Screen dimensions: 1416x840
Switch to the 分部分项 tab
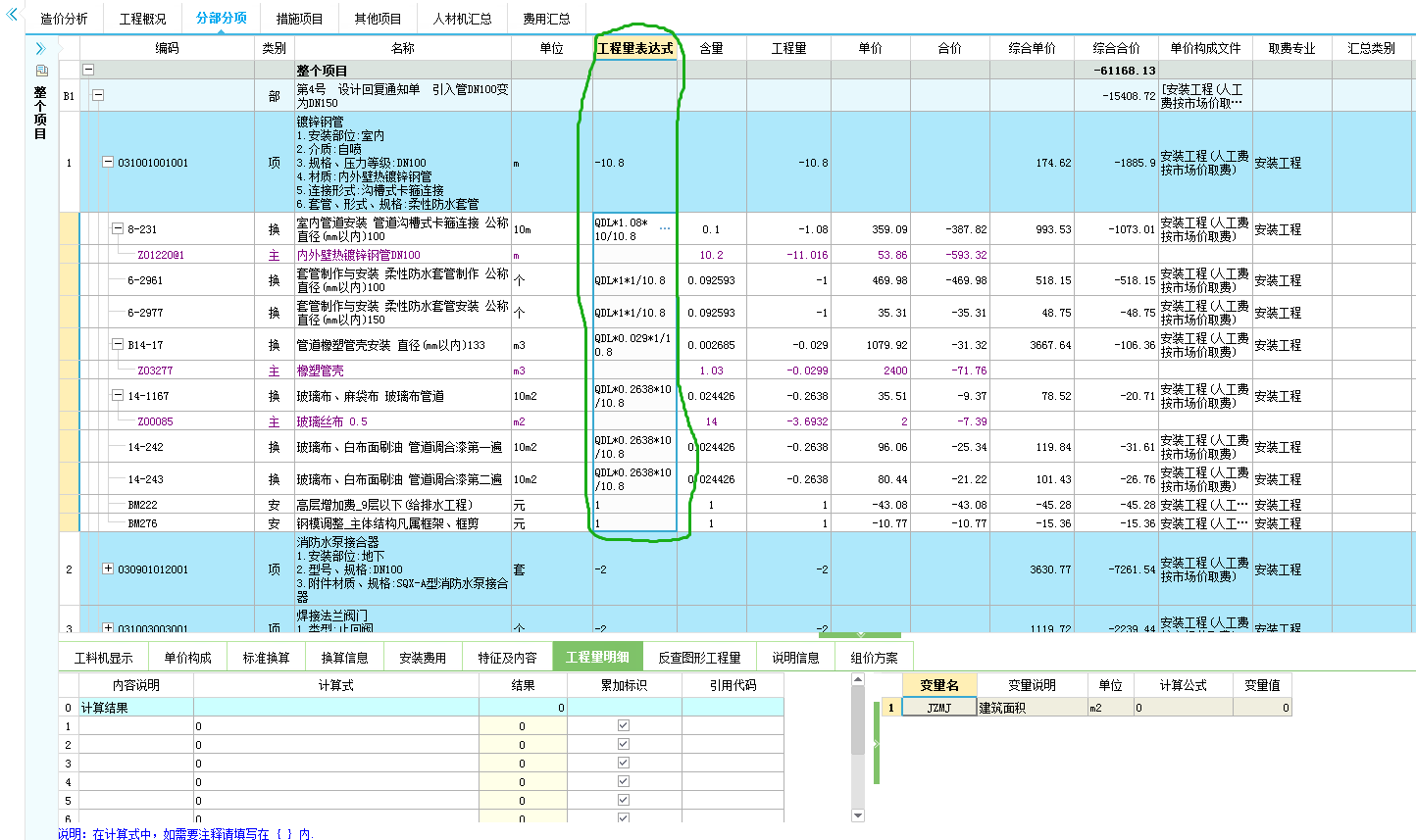point(221,19)
